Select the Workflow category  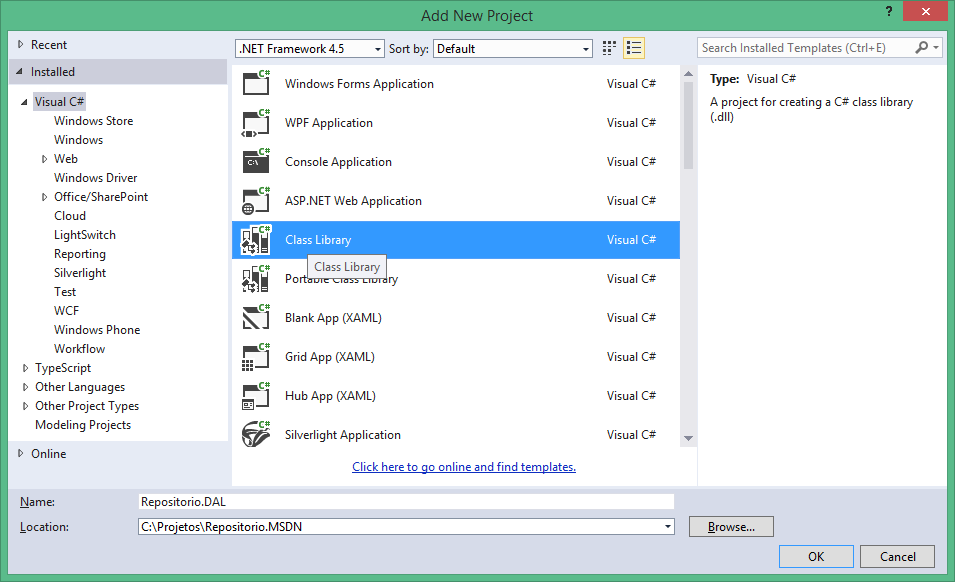click(x=79, y=349)
